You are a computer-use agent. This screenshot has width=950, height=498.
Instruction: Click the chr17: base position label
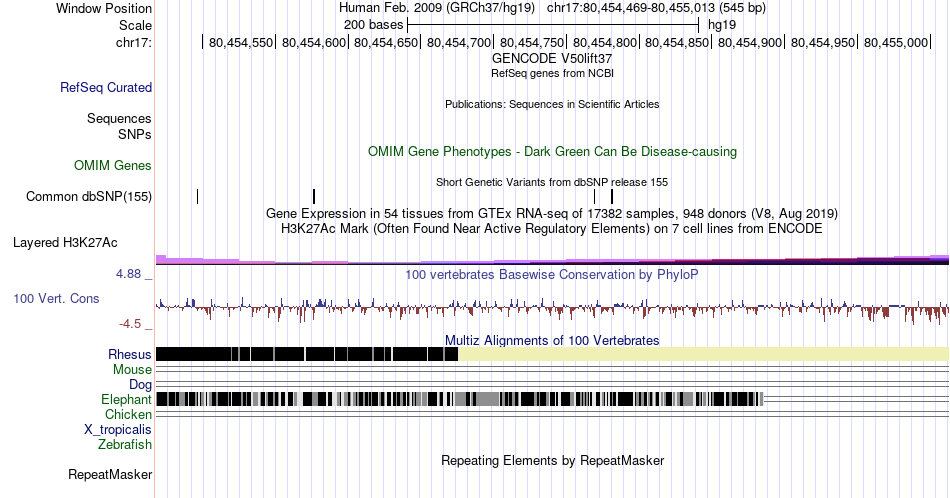tap(134, 42)
